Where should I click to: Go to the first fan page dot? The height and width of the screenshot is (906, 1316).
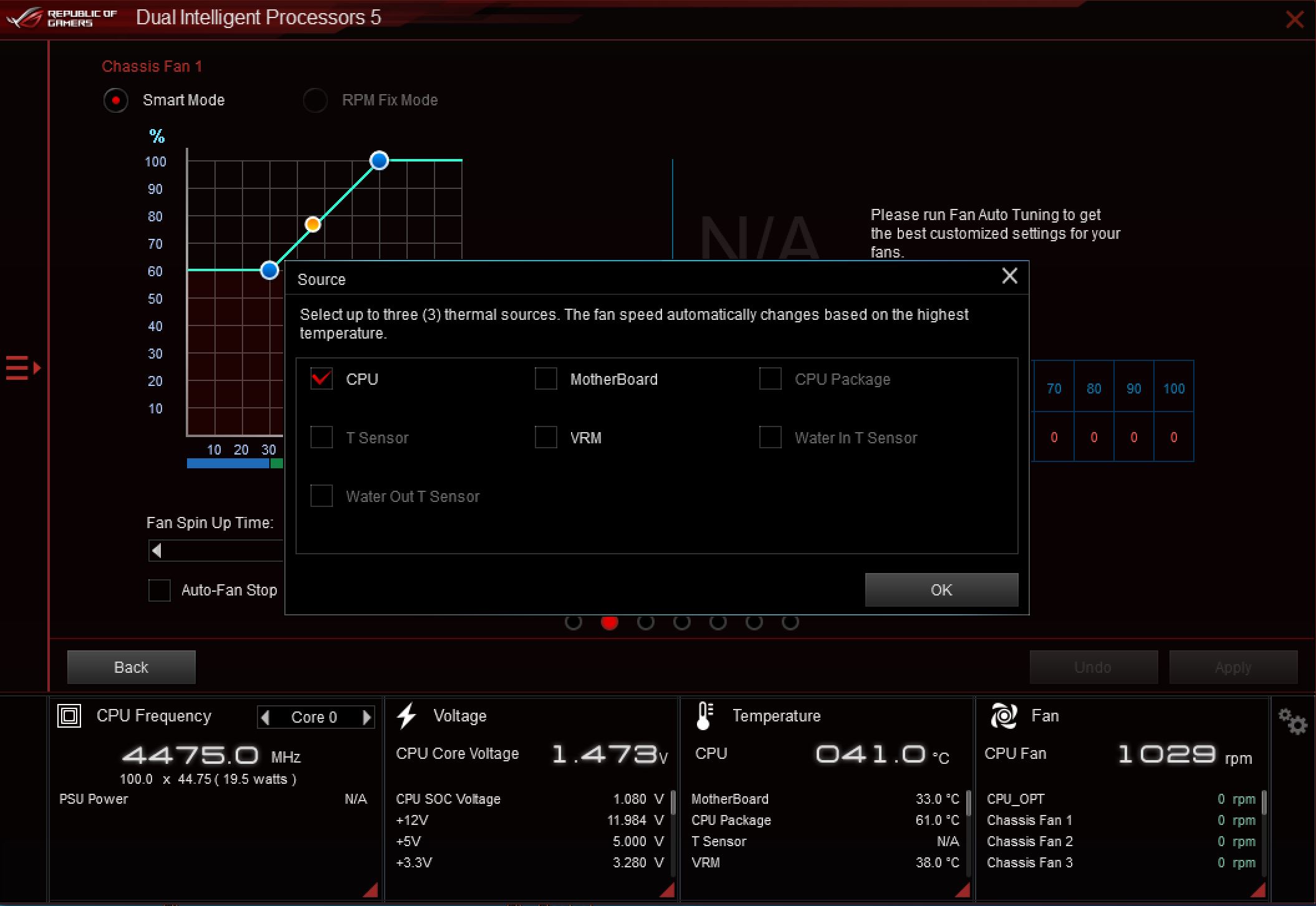(x=574, y=622)
